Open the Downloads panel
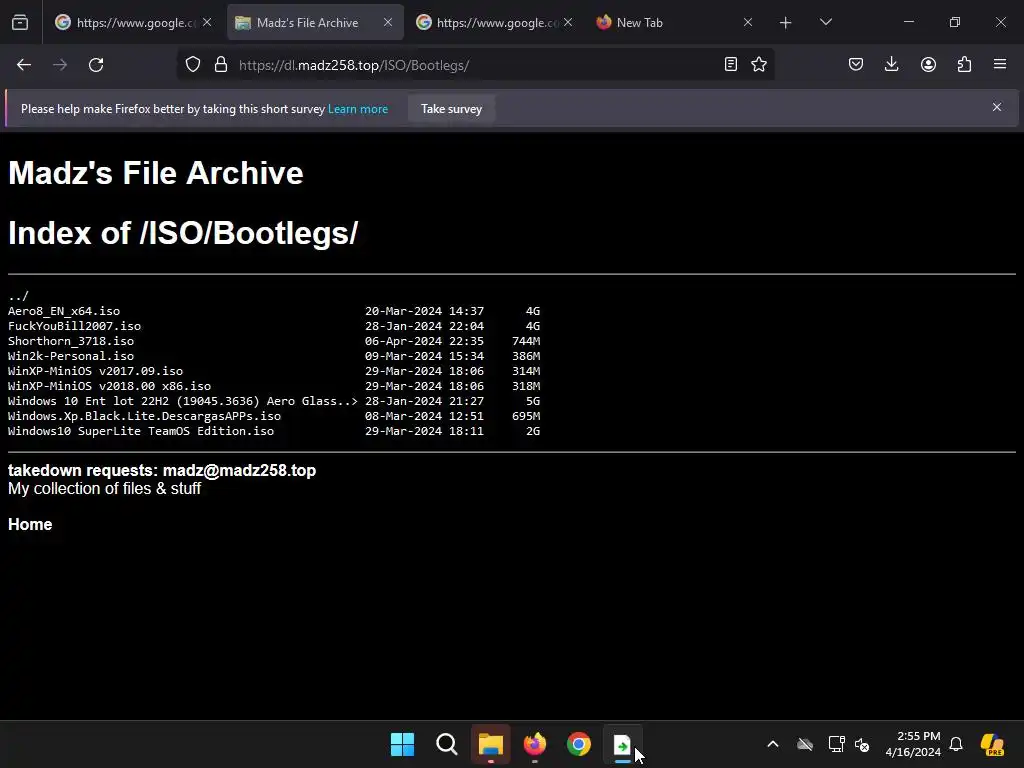Image resolution: width=1024 pixels, height=768 pixels. click(x=891, y=64)
